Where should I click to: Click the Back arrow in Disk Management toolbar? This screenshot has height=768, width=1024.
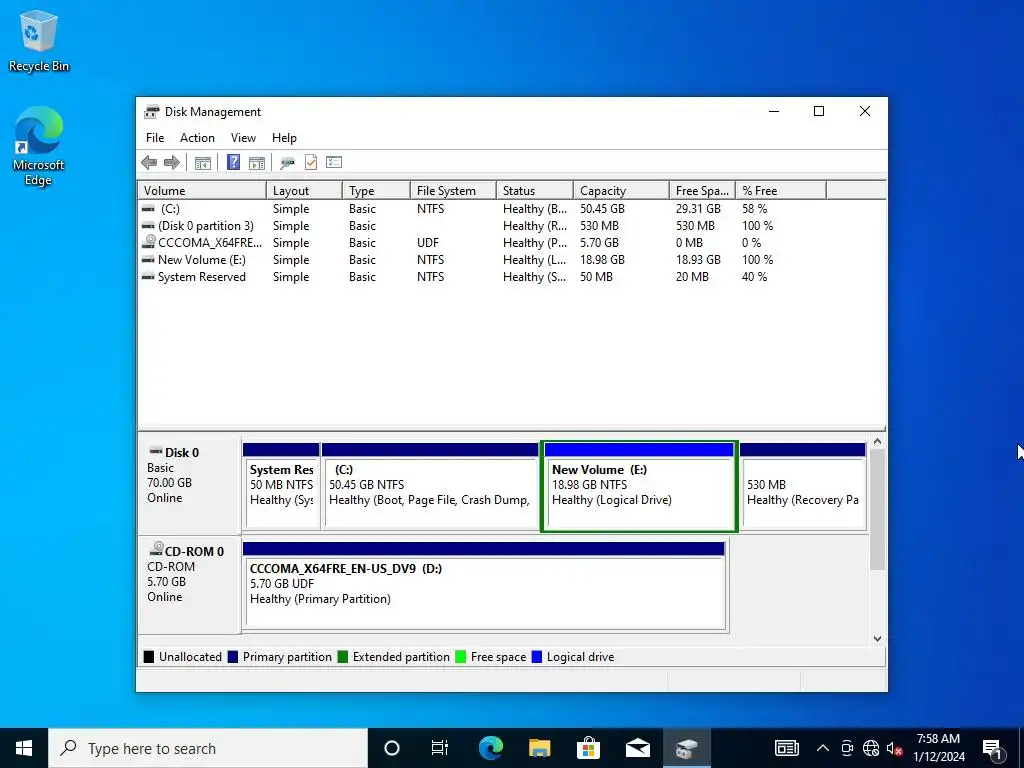149,163
